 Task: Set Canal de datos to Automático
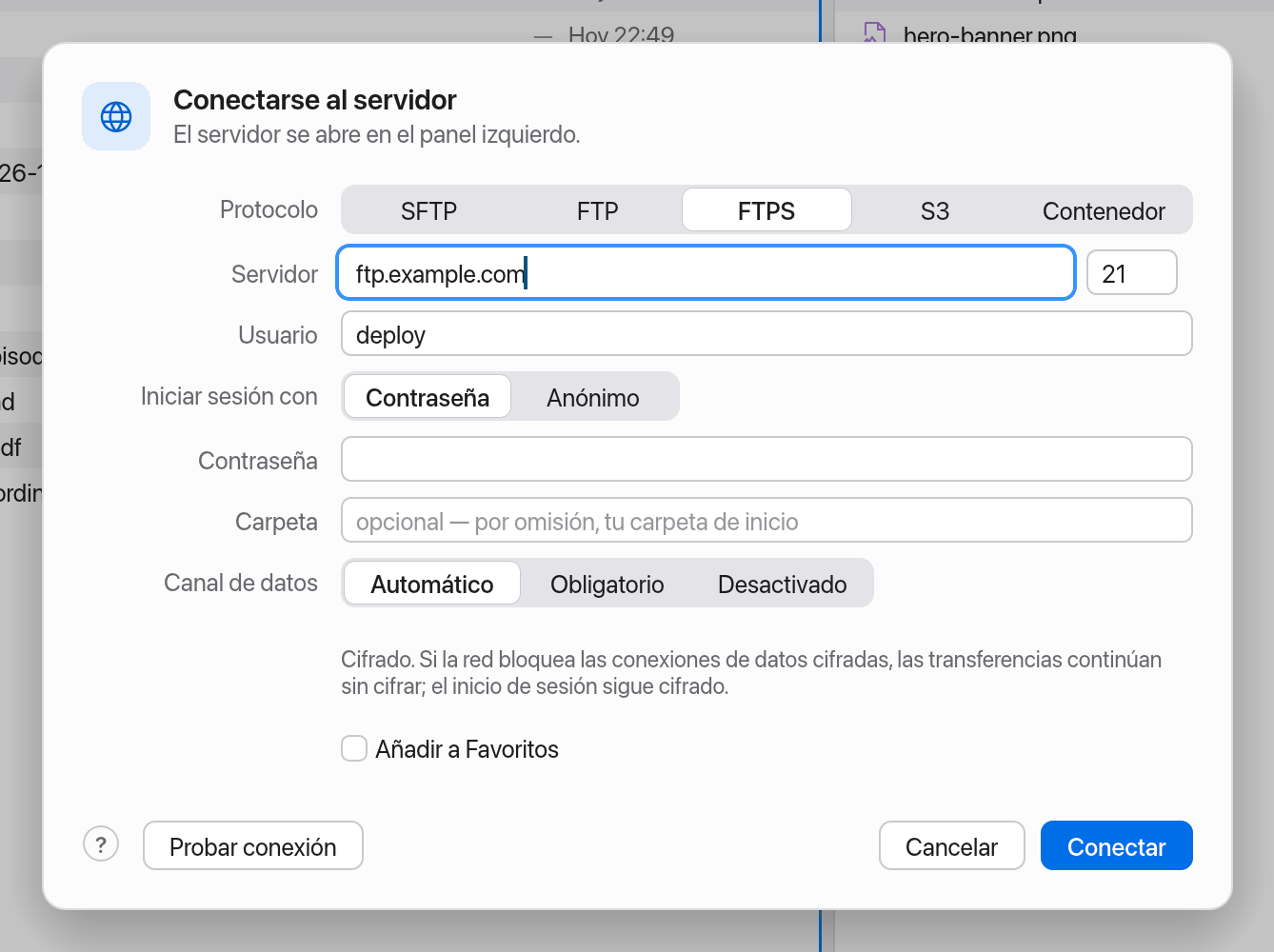pyautogui.click(x=432, y=584)
